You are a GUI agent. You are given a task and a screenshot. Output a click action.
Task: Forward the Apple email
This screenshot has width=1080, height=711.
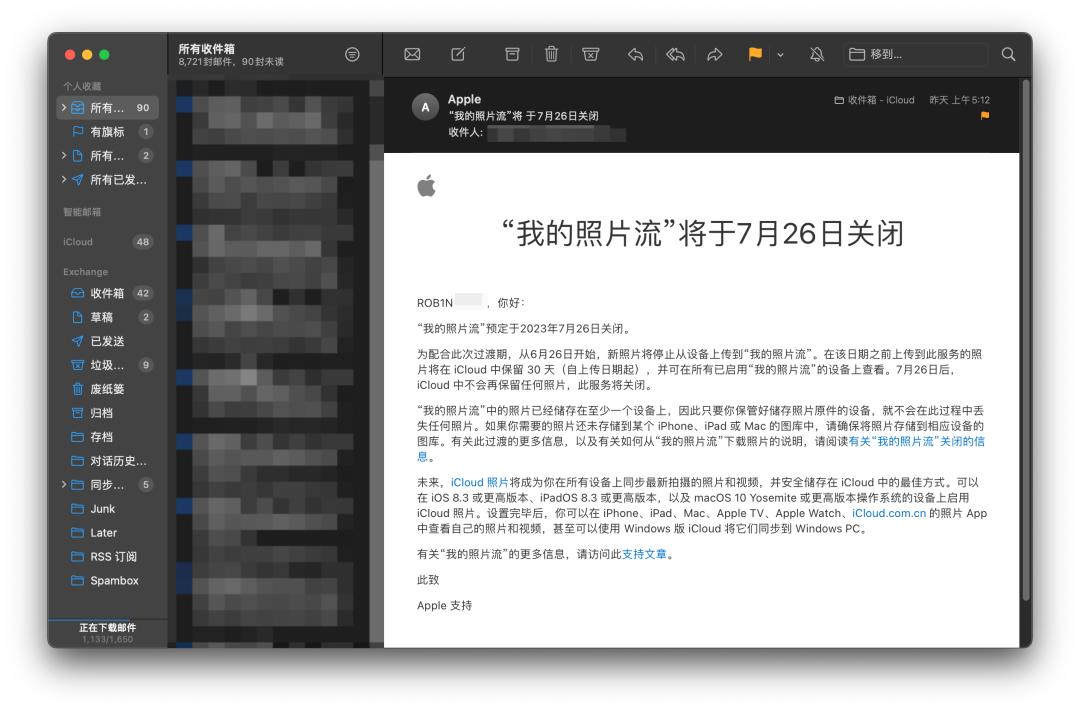tap(715, 54)
